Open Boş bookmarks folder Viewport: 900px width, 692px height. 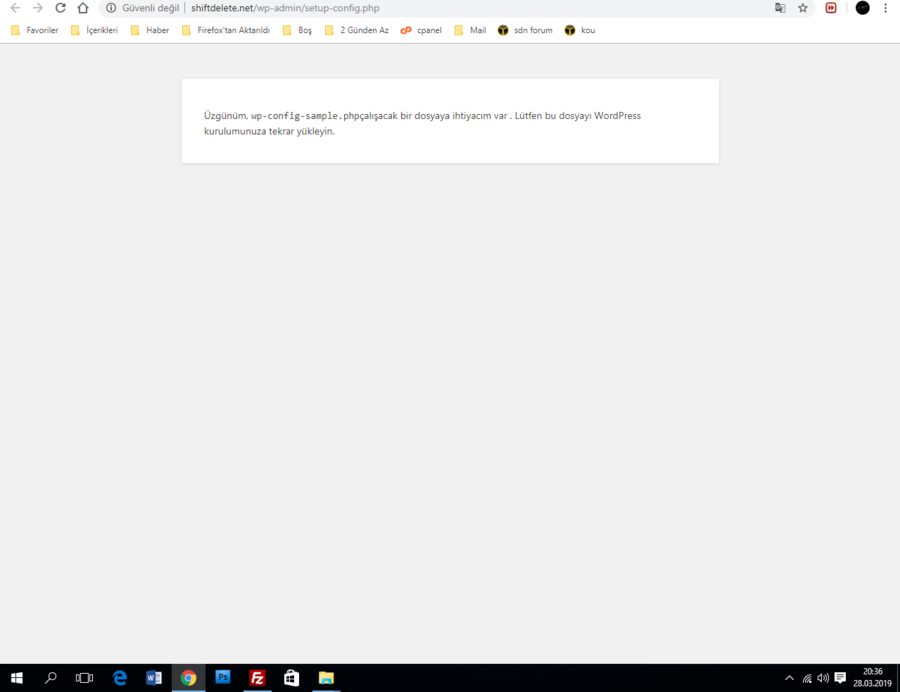pos(297,30)
